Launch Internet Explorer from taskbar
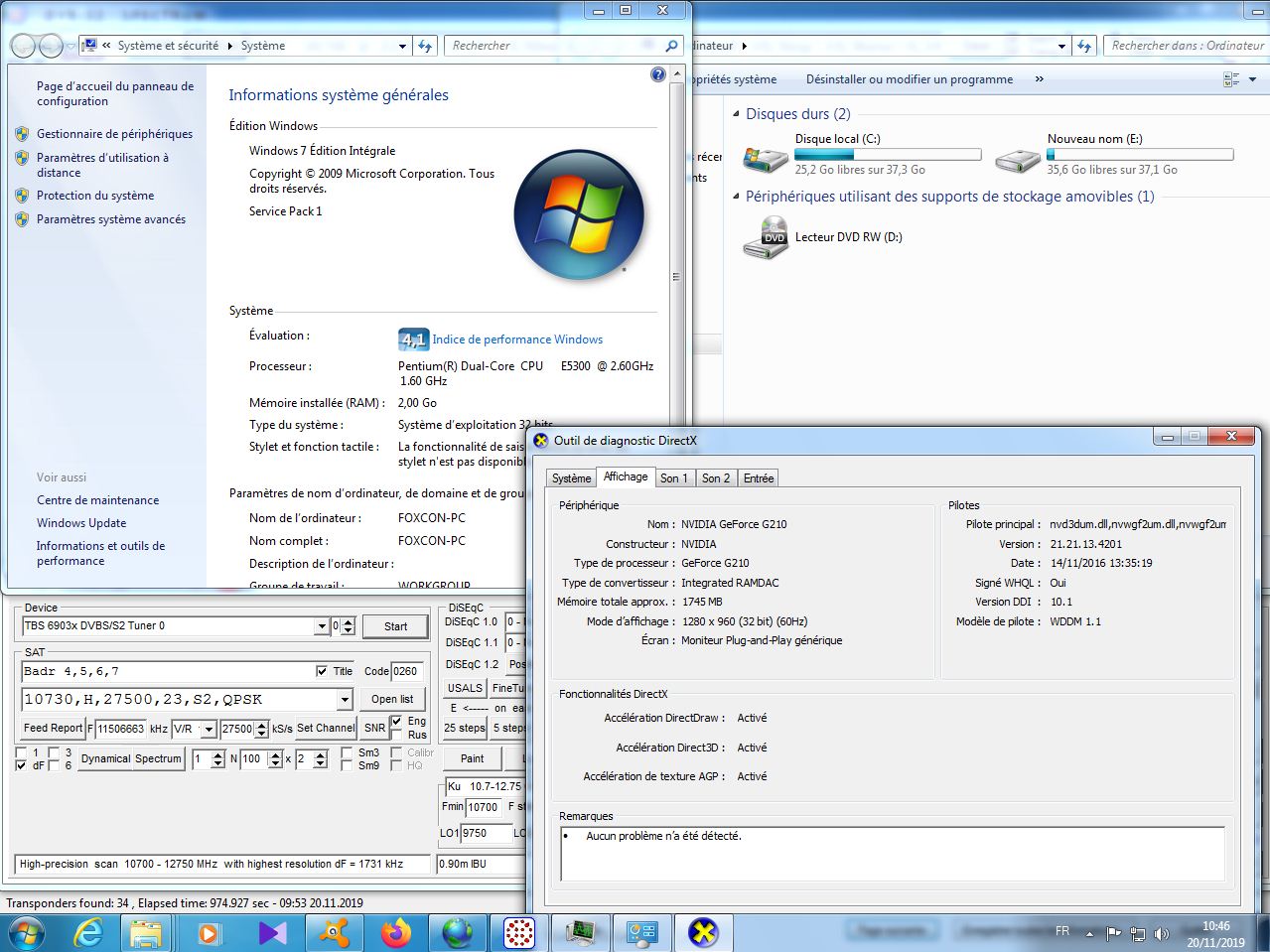This screenshot has height=952, width=1270. (x=88, y=933)
